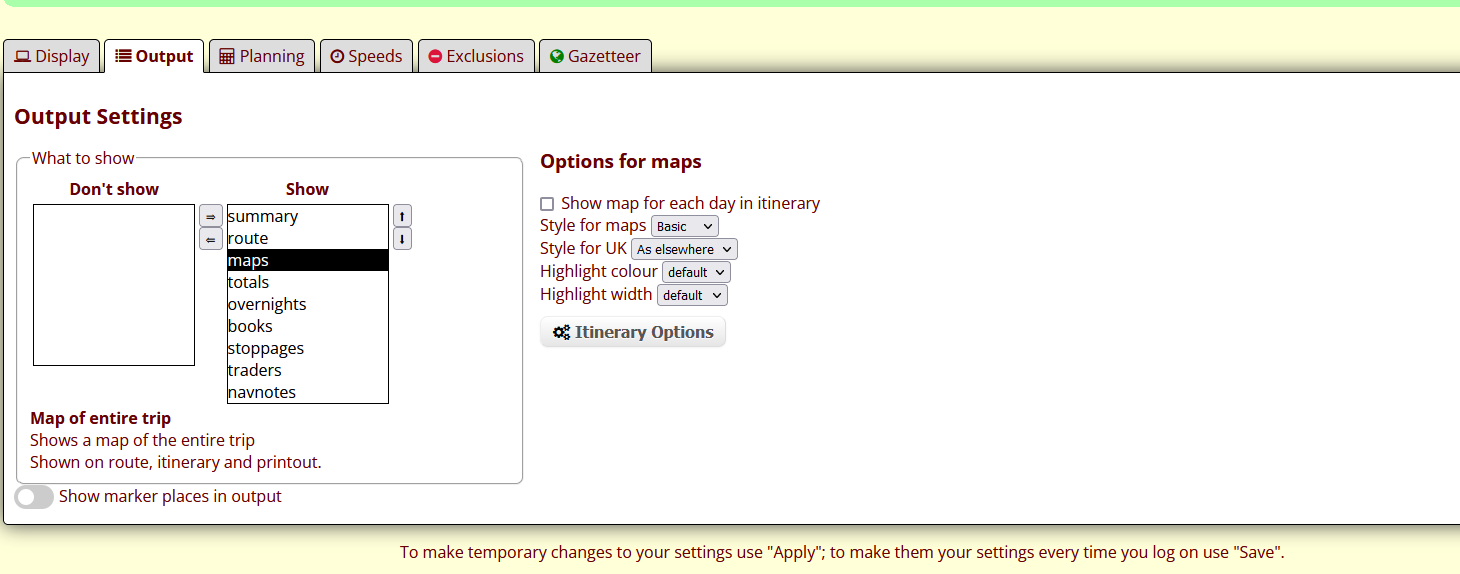Click the Itinerary Options button
Viewport: 1460px width, 574px height.
point(633,333)
